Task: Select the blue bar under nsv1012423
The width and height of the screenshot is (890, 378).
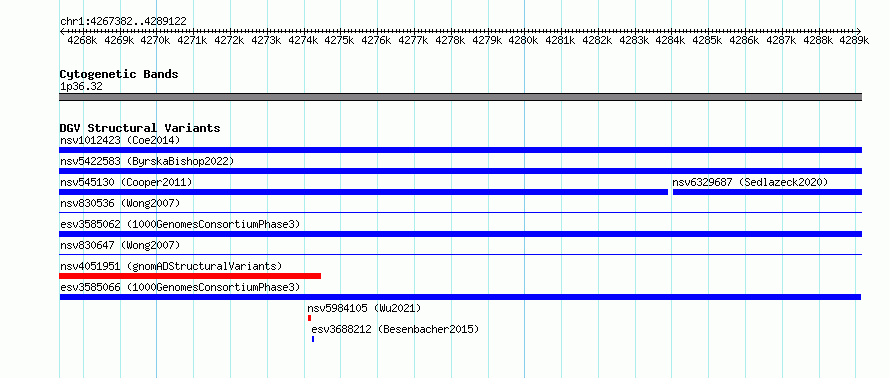Action: coord(460,150)
